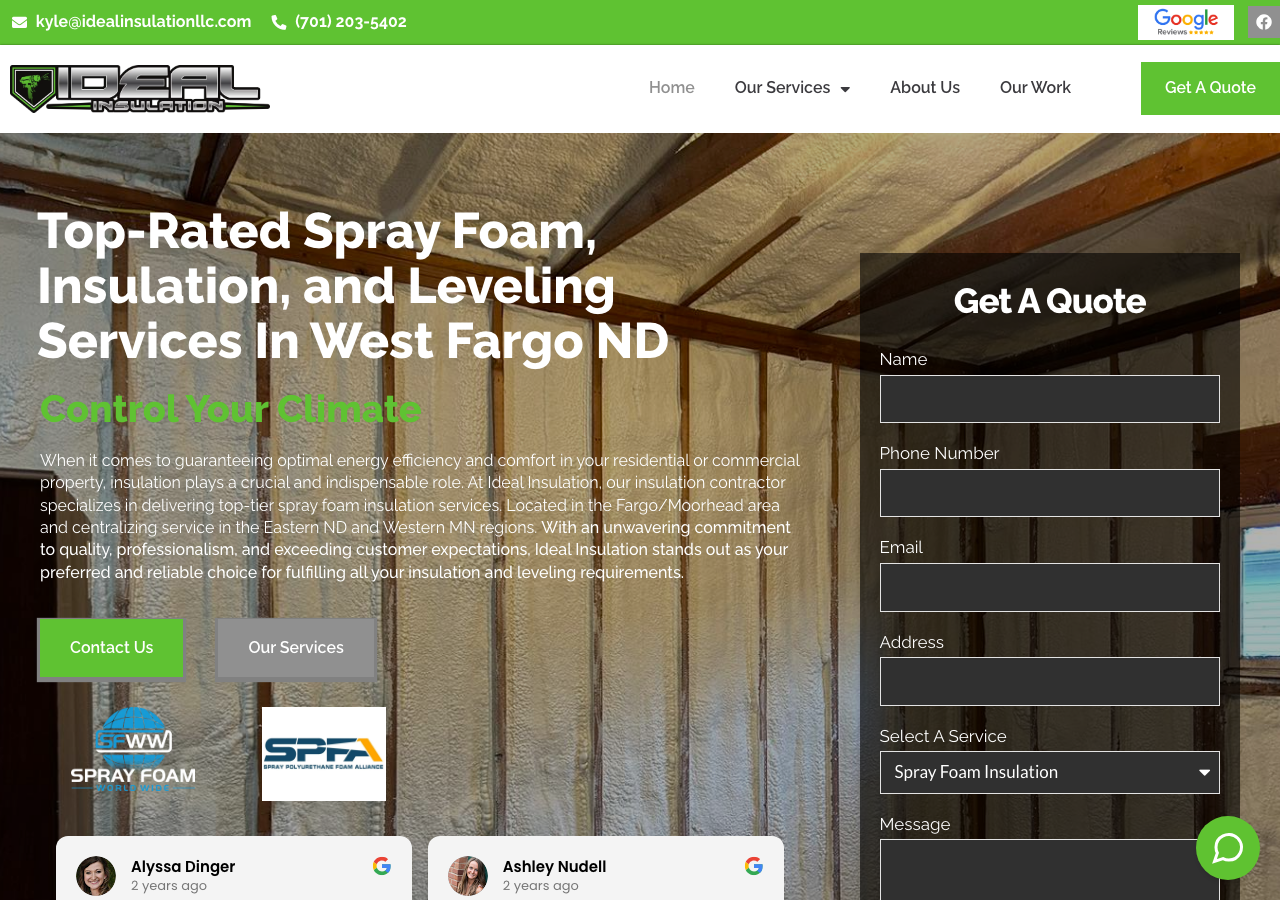Focus the Message text area
Viewport: 1280px width, 900px height.
pos(1049,869)
